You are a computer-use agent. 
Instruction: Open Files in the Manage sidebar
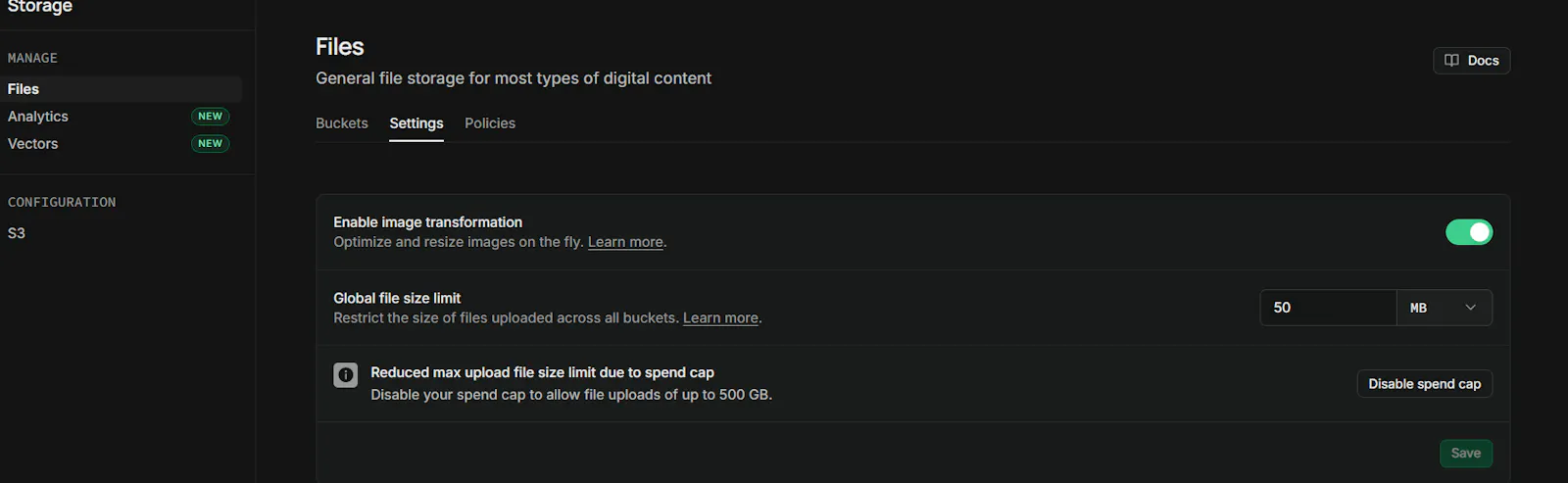point(122,89)
